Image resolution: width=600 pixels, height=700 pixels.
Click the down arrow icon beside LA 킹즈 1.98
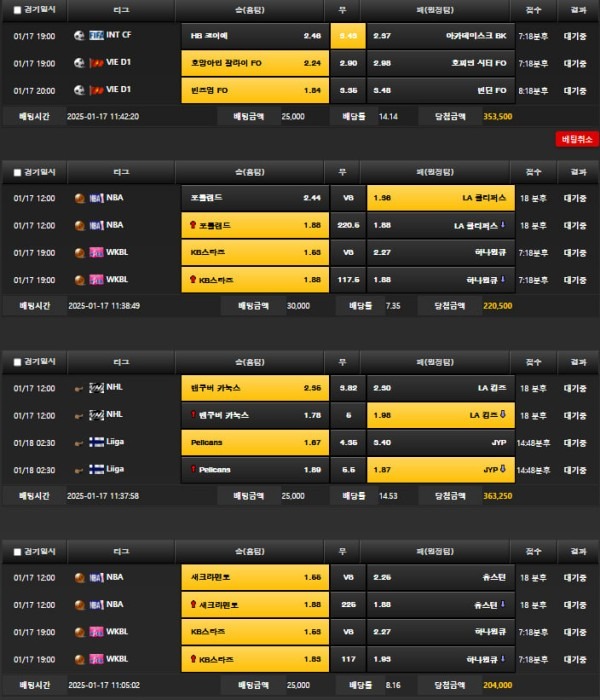(x=504, y=414)
